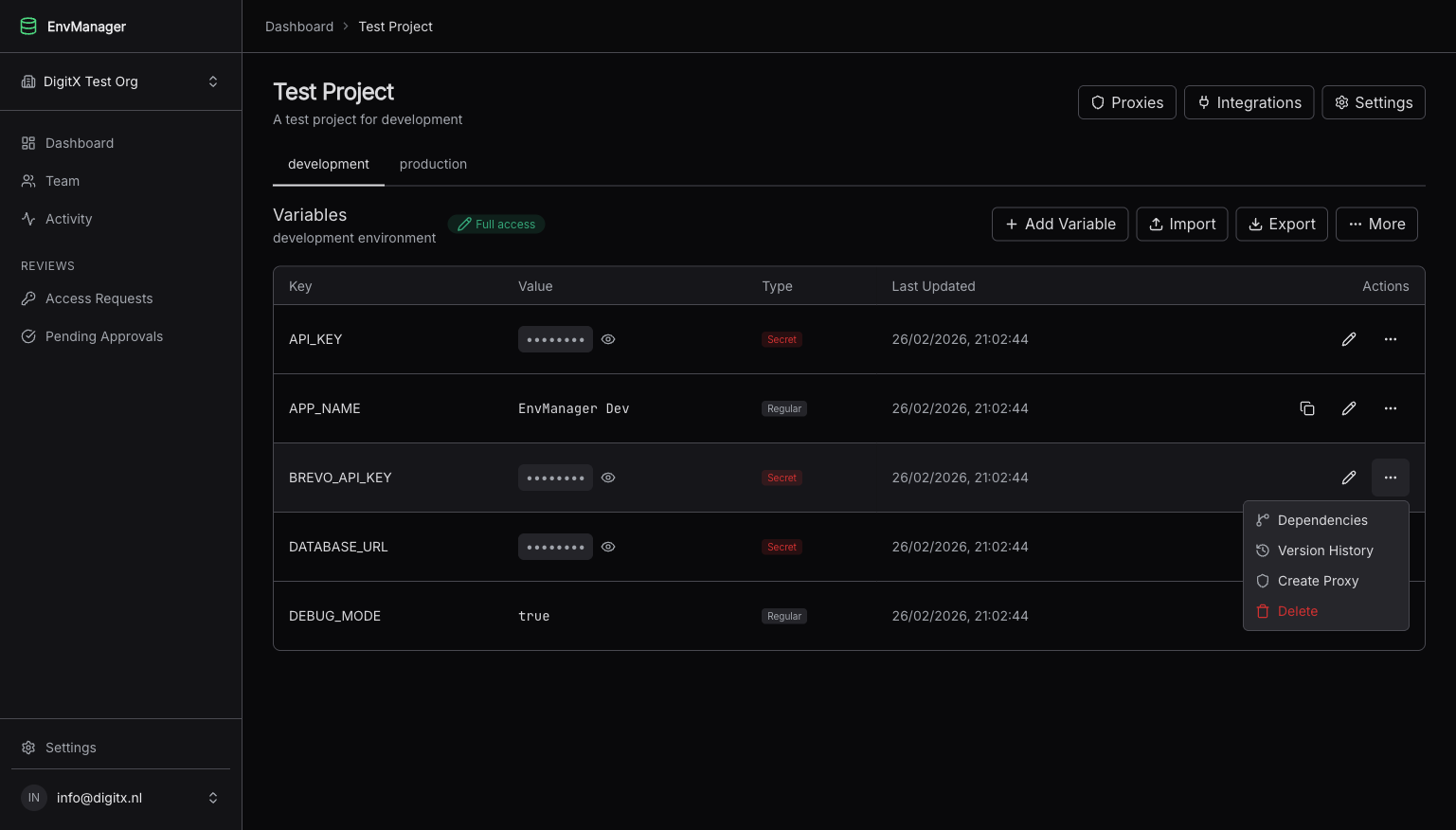Screen dimensions: 1456x830
Task: Click the masked DATABASE_URL value field
Action: [x=555, y=547]
